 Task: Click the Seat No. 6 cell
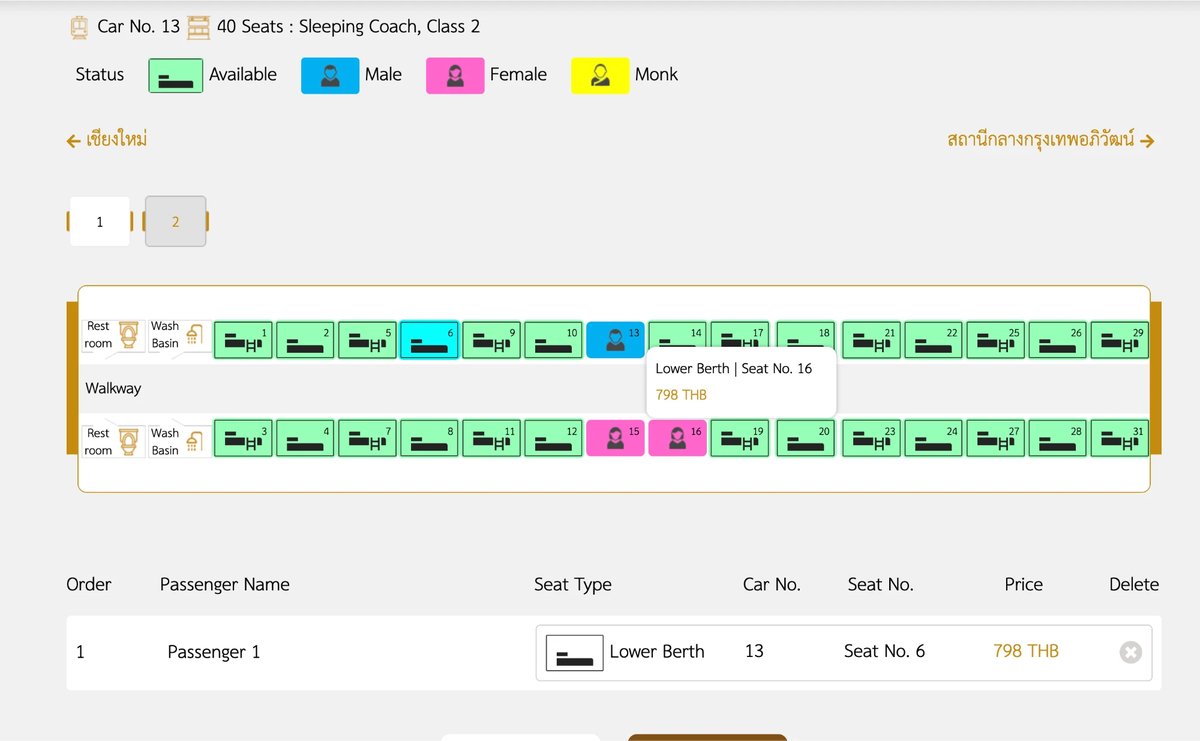click(884, 651)
